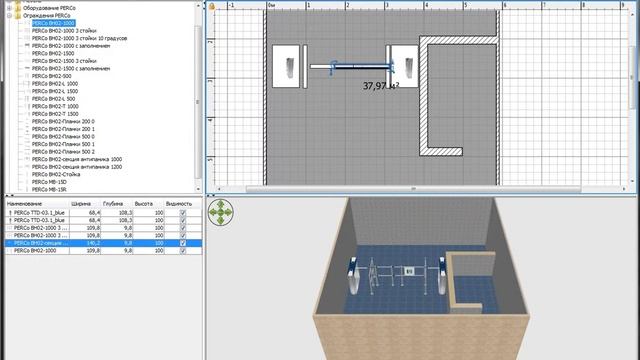This screenshot has height=360, width=640.
Task: Select bottom PERCo BH02-1000 row in furniture table
Action: pyautogui.click(x=103, y=251)
